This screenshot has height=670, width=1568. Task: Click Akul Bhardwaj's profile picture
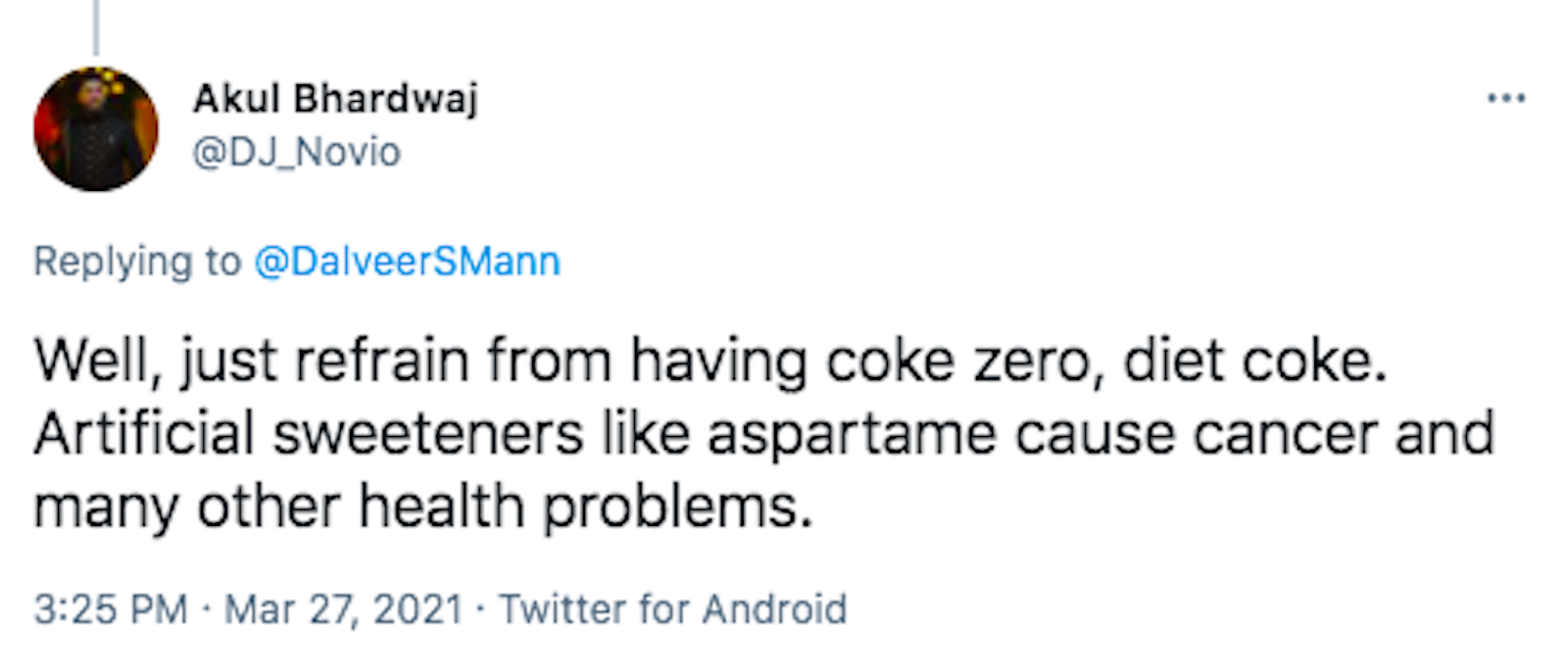[95, 128]
